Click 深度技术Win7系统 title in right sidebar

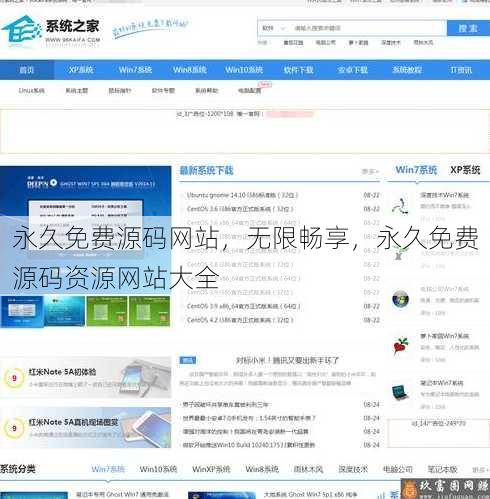[x=444, y=195]
